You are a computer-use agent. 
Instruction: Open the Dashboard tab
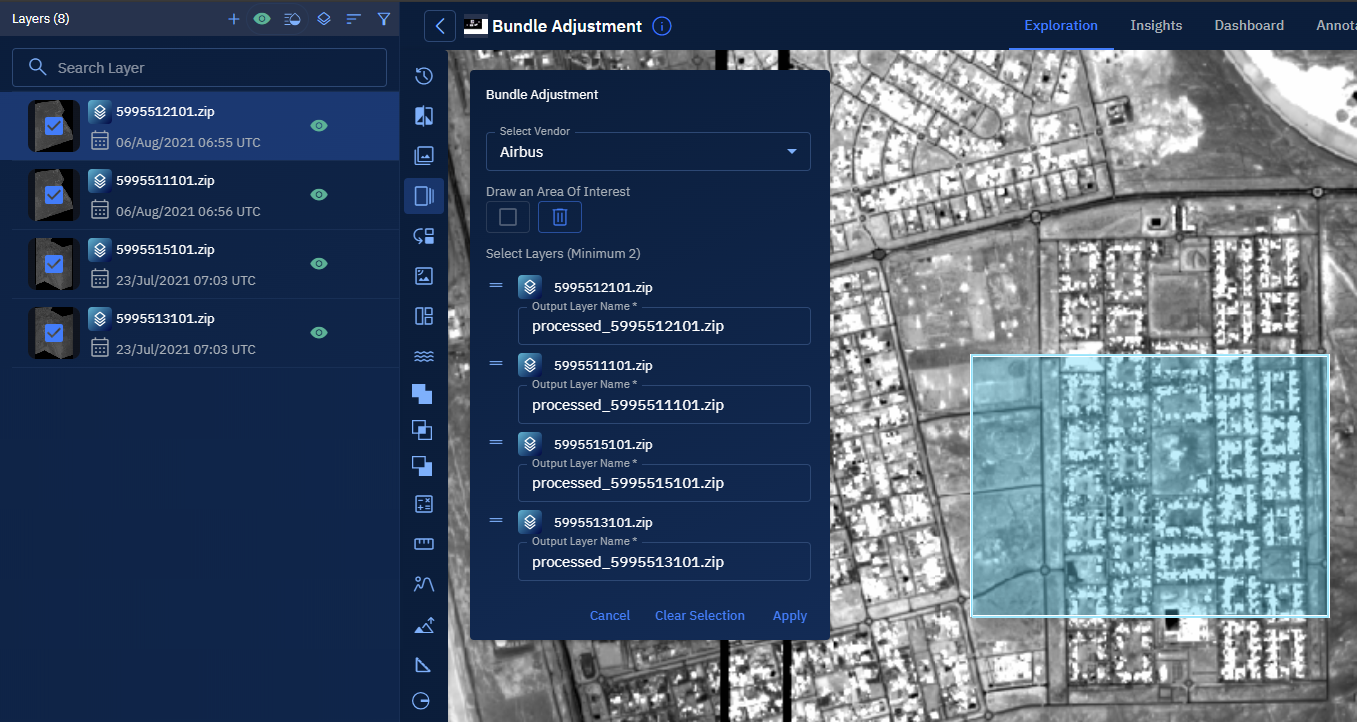click(x=1249, y=26)
